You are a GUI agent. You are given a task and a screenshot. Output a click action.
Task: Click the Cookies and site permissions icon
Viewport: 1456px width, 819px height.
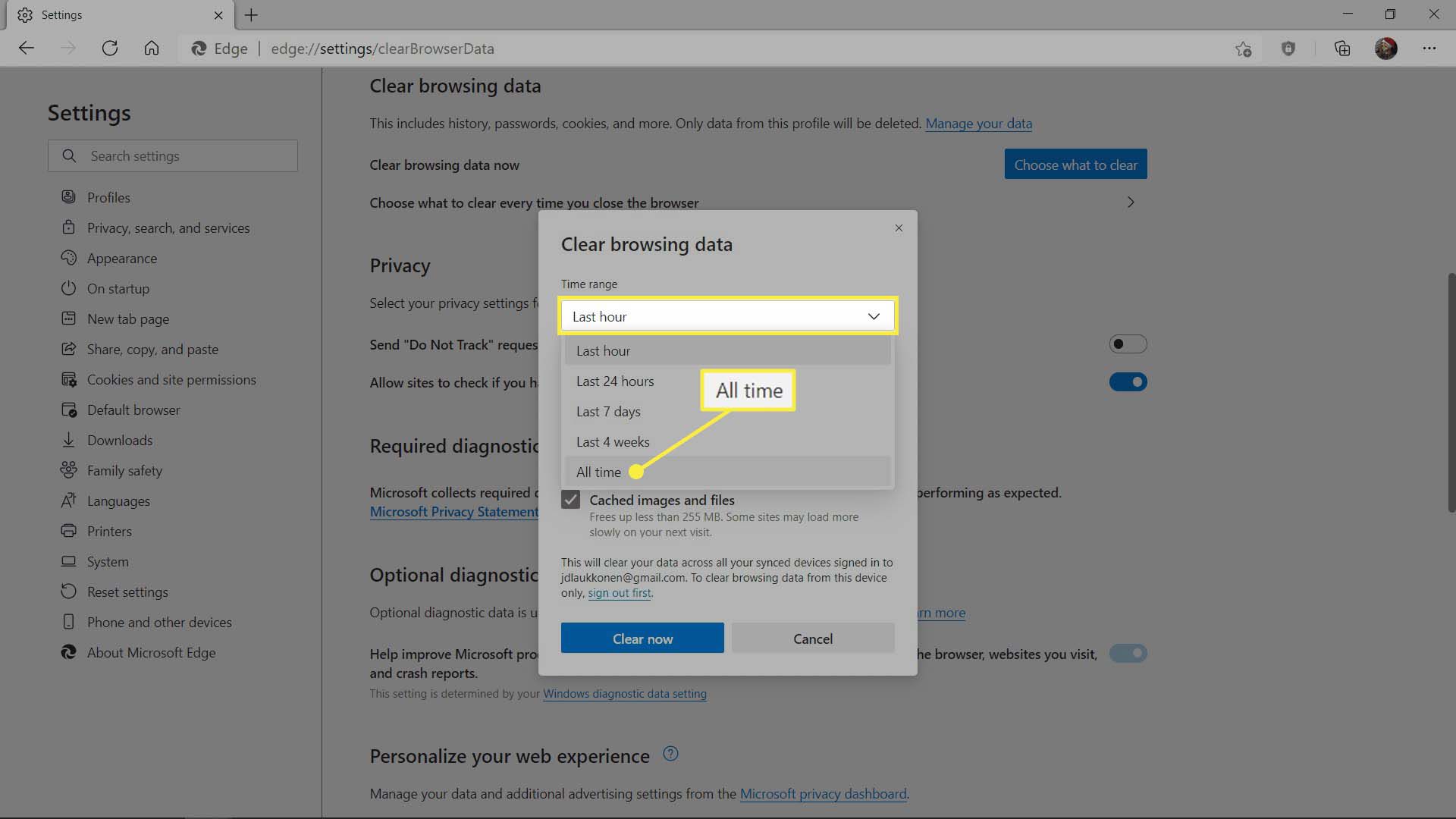(69, 379)
